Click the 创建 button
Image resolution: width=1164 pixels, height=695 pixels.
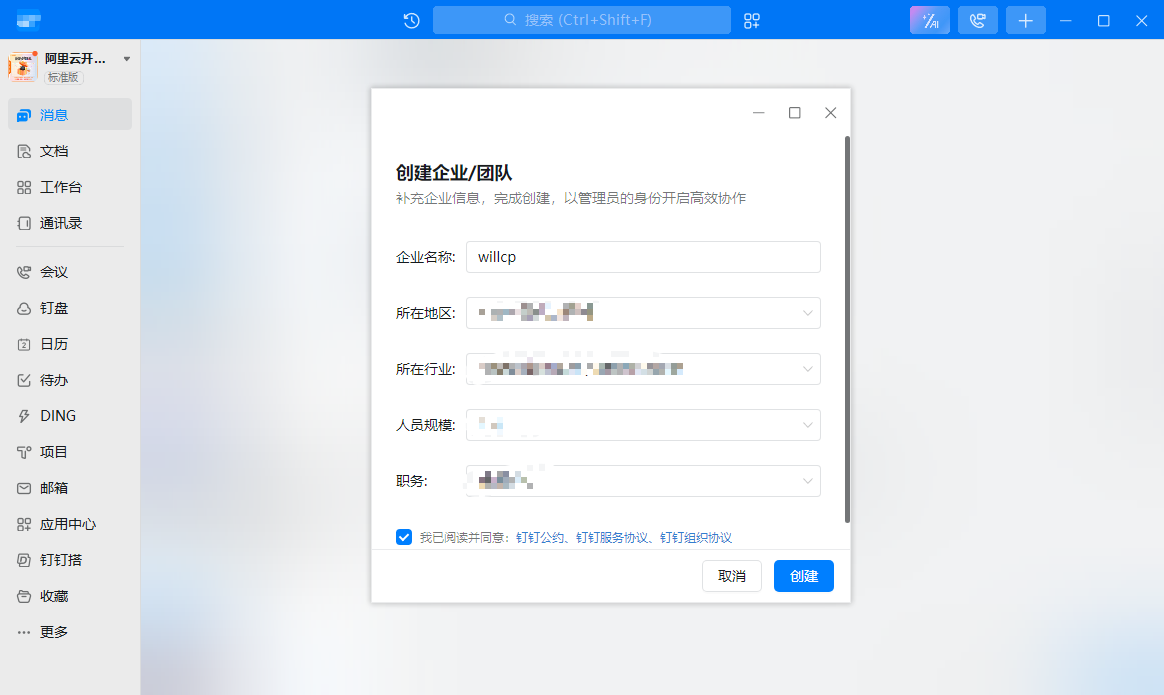tap(803, 576)
